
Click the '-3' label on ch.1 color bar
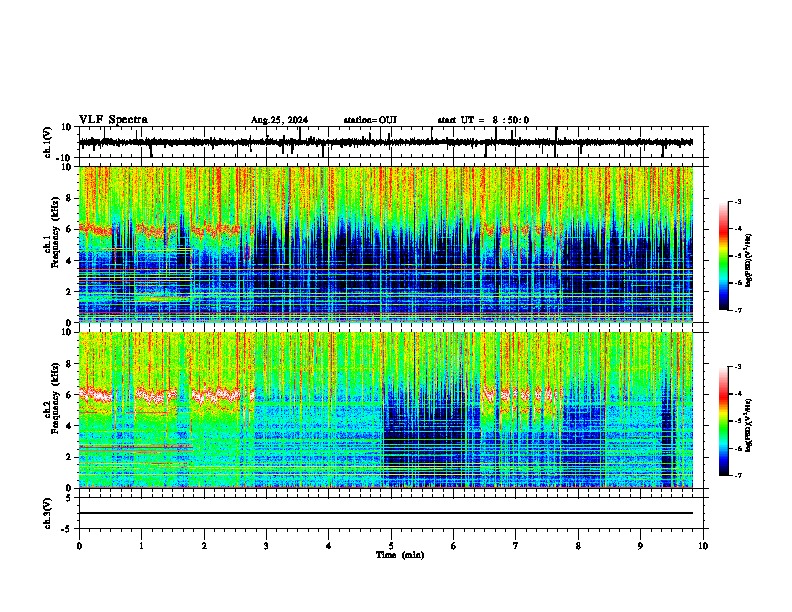click(737, 202)
